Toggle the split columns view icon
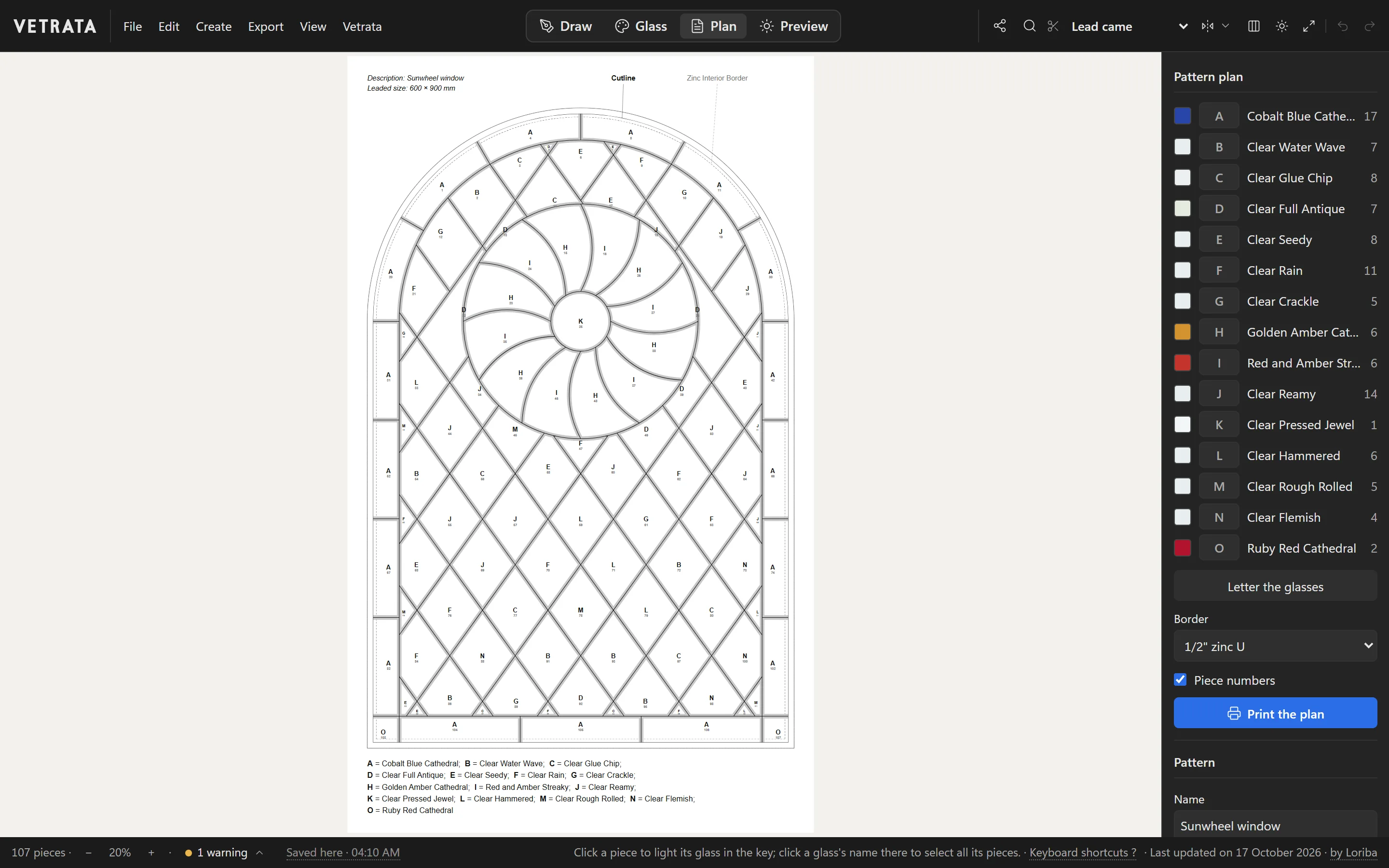1389x868 pixels. pos(1253,26)
